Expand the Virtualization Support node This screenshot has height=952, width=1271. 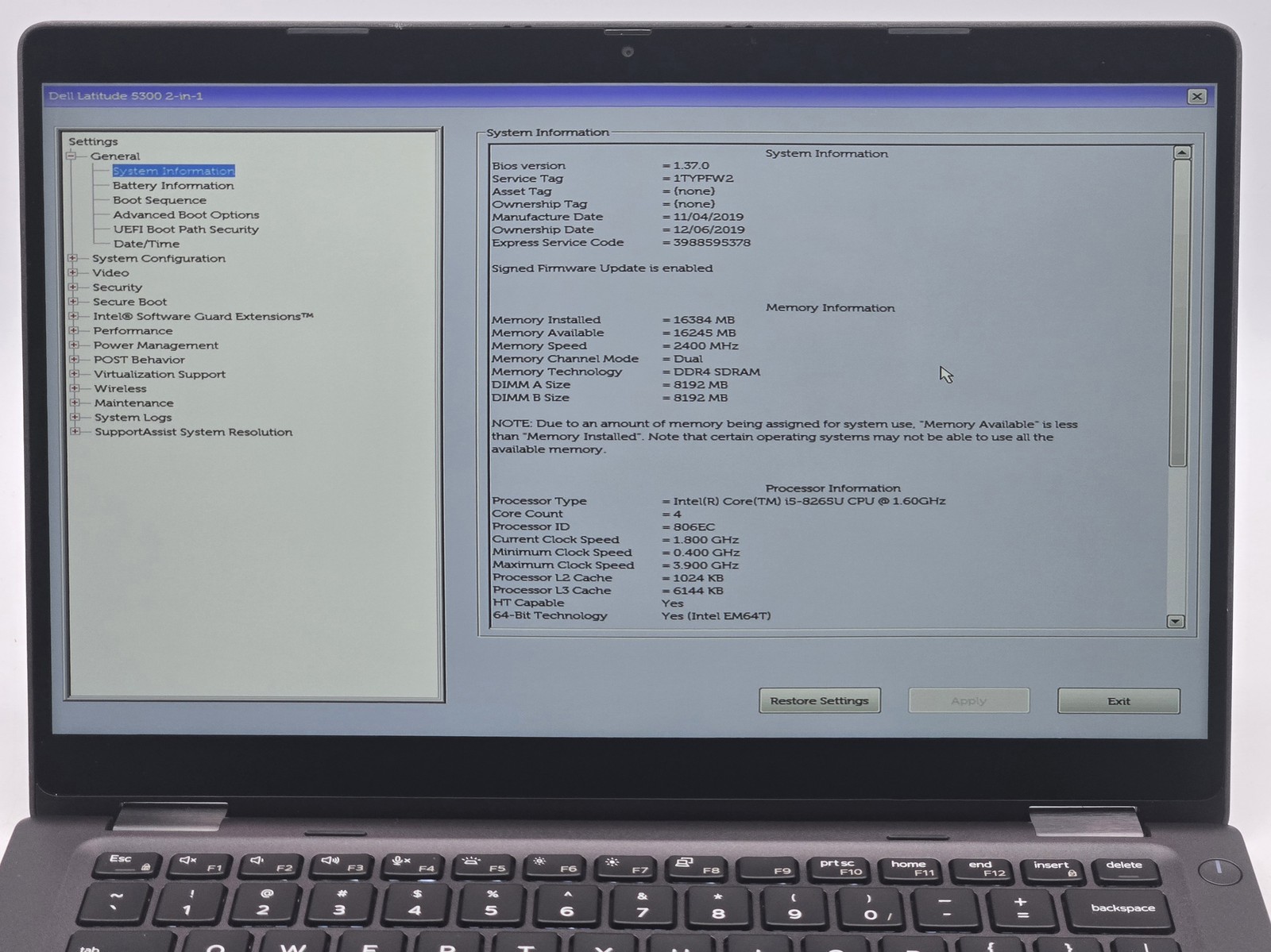click(74, 373)
